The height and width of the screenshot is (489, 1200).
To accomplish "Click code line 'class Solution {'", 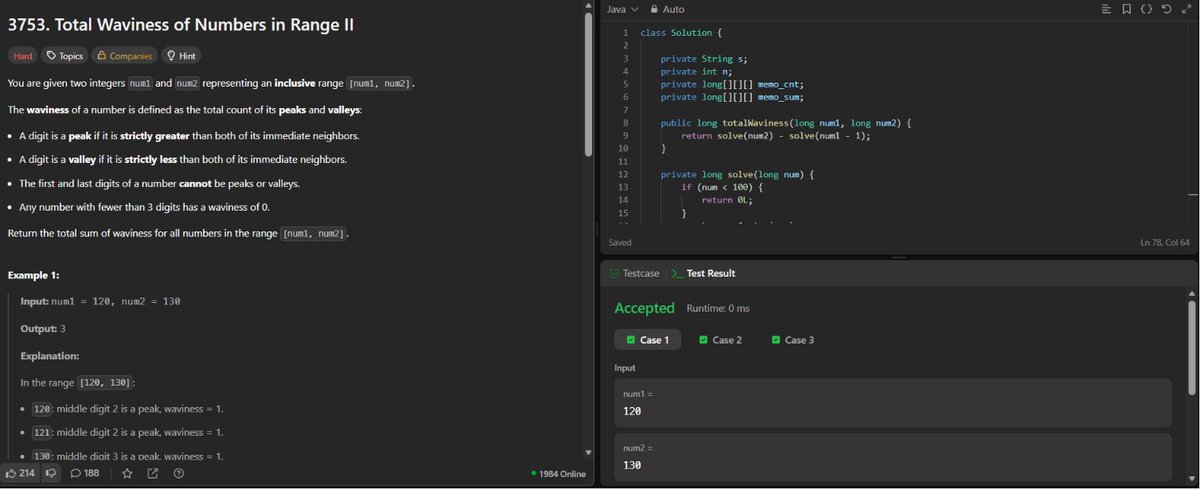I will tap(682, 33).
